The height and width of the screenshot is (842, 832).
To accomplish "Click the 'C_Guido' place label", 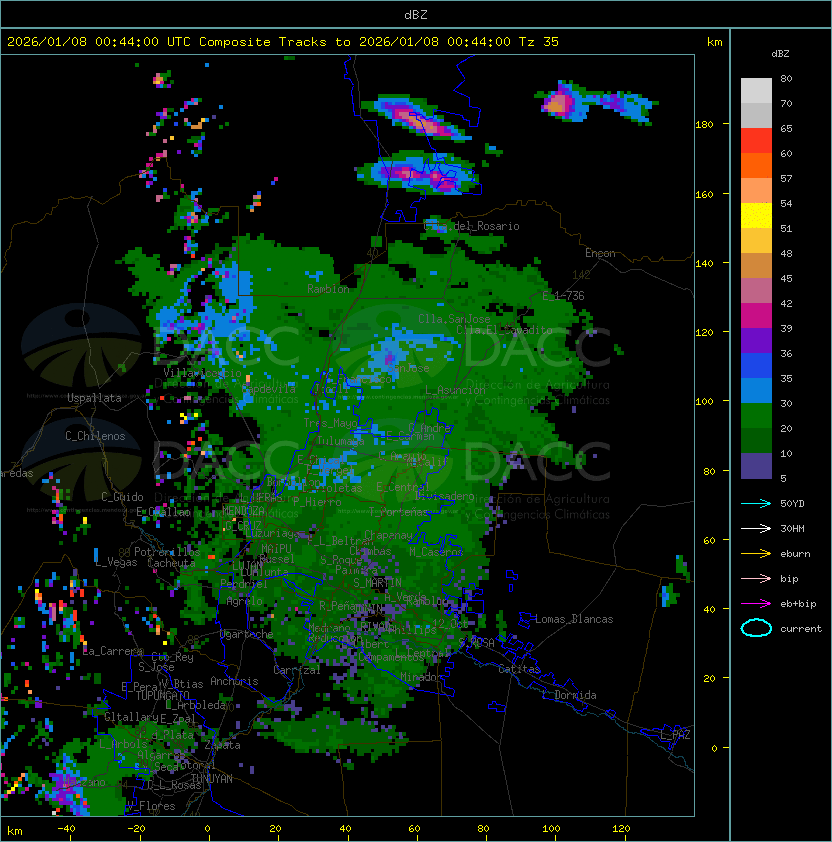I will [122, 497].
